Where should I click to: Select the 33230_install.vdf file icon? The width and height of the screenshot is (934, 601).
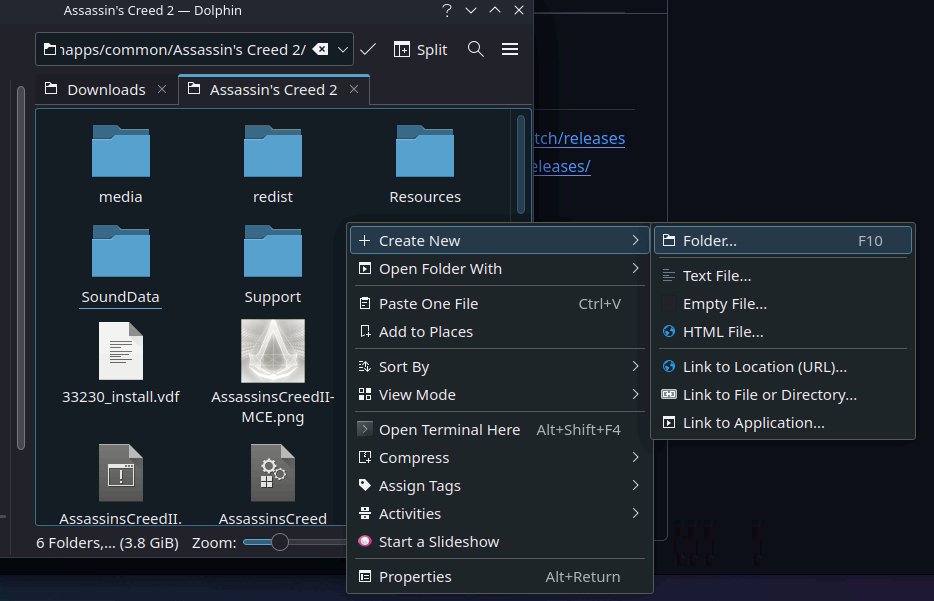coord(121,351)
